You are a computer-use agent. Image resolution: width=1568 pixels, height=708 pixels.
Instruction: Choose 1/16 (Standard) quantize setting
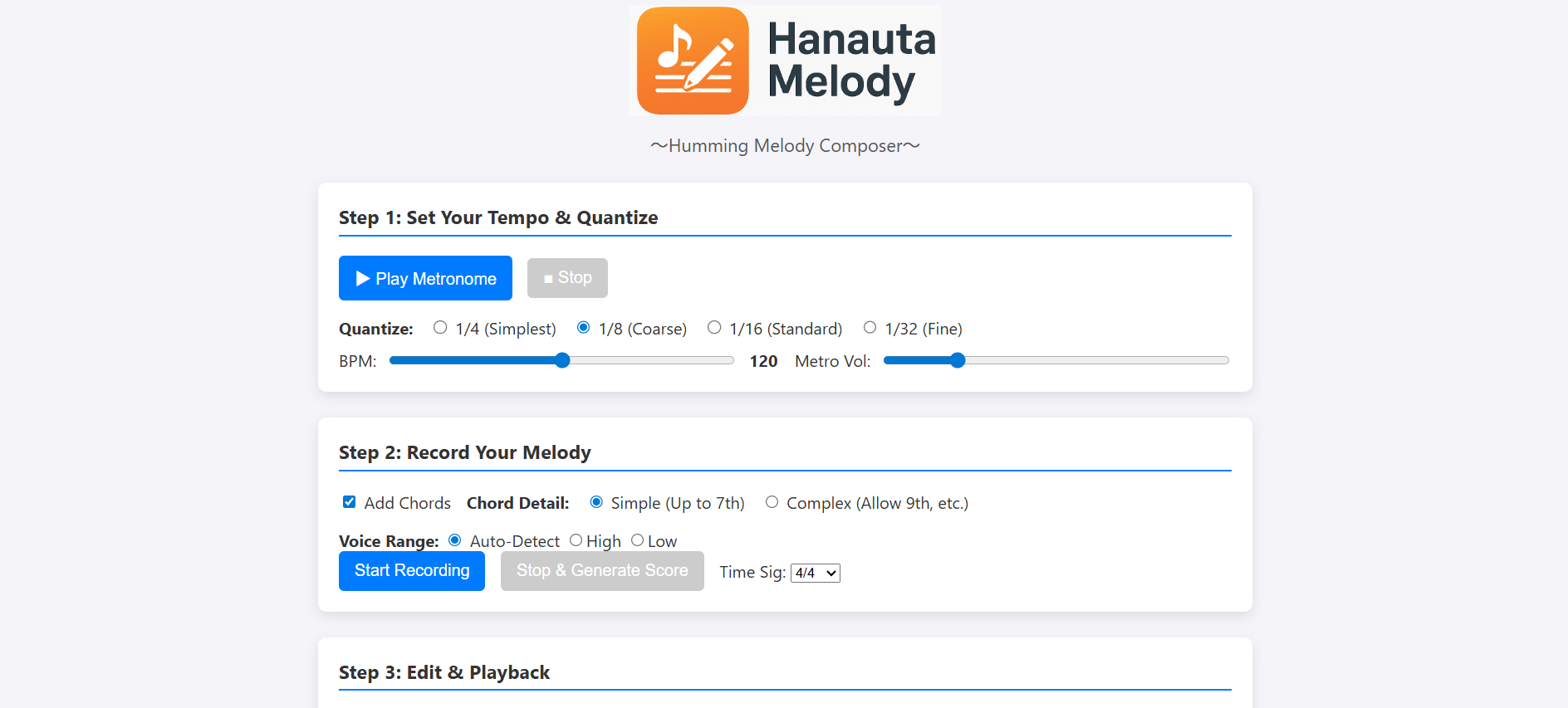click(x=714, y=328)
